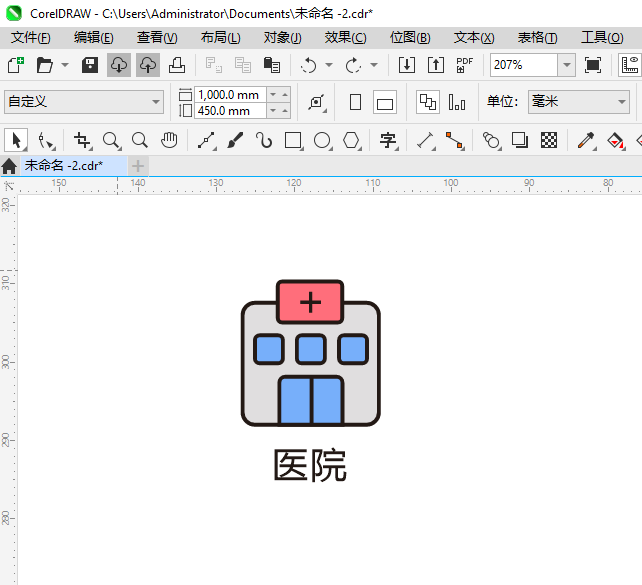The height and width of the screenshot is (585, 642).
Task: Click the full-screen preview icon
Action: [593, 65]
